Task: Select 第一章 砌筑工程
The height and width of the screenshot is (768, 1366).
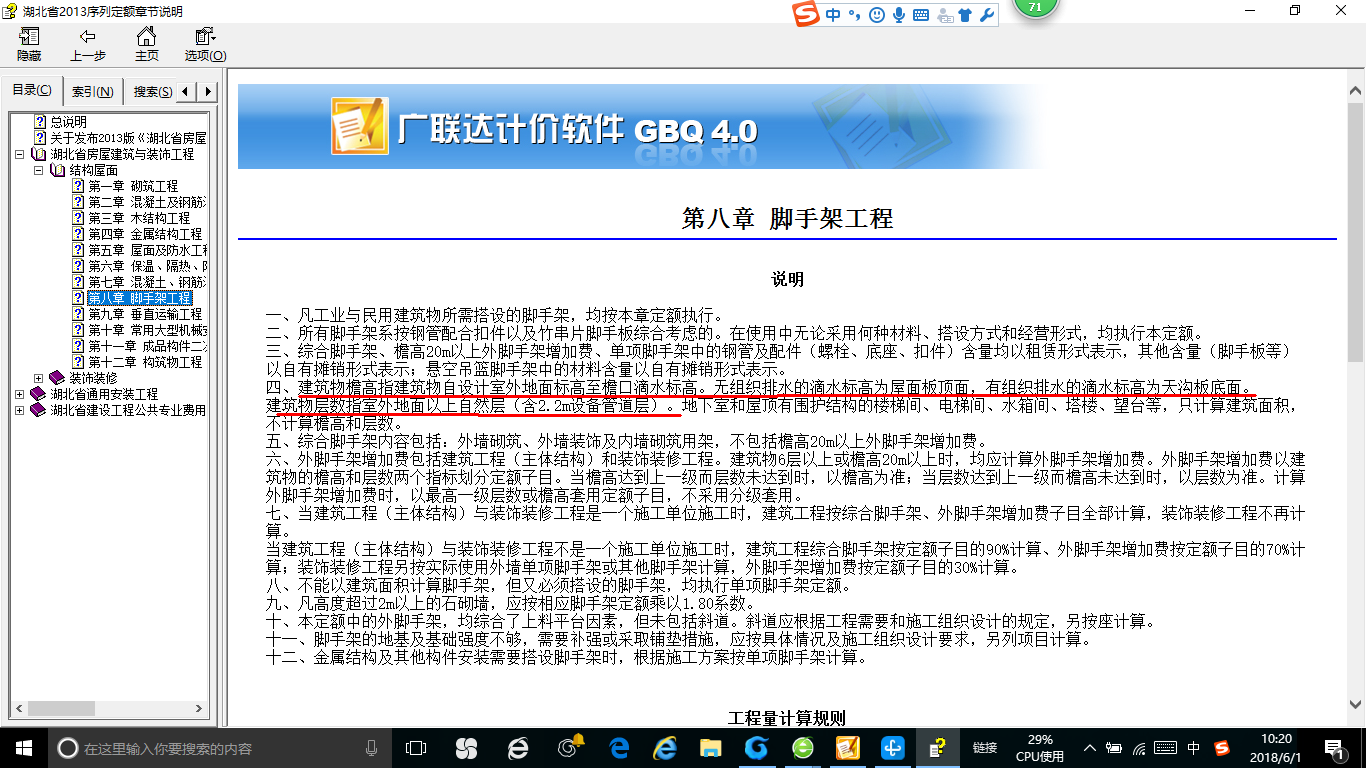Action: [x=133, y=186]
